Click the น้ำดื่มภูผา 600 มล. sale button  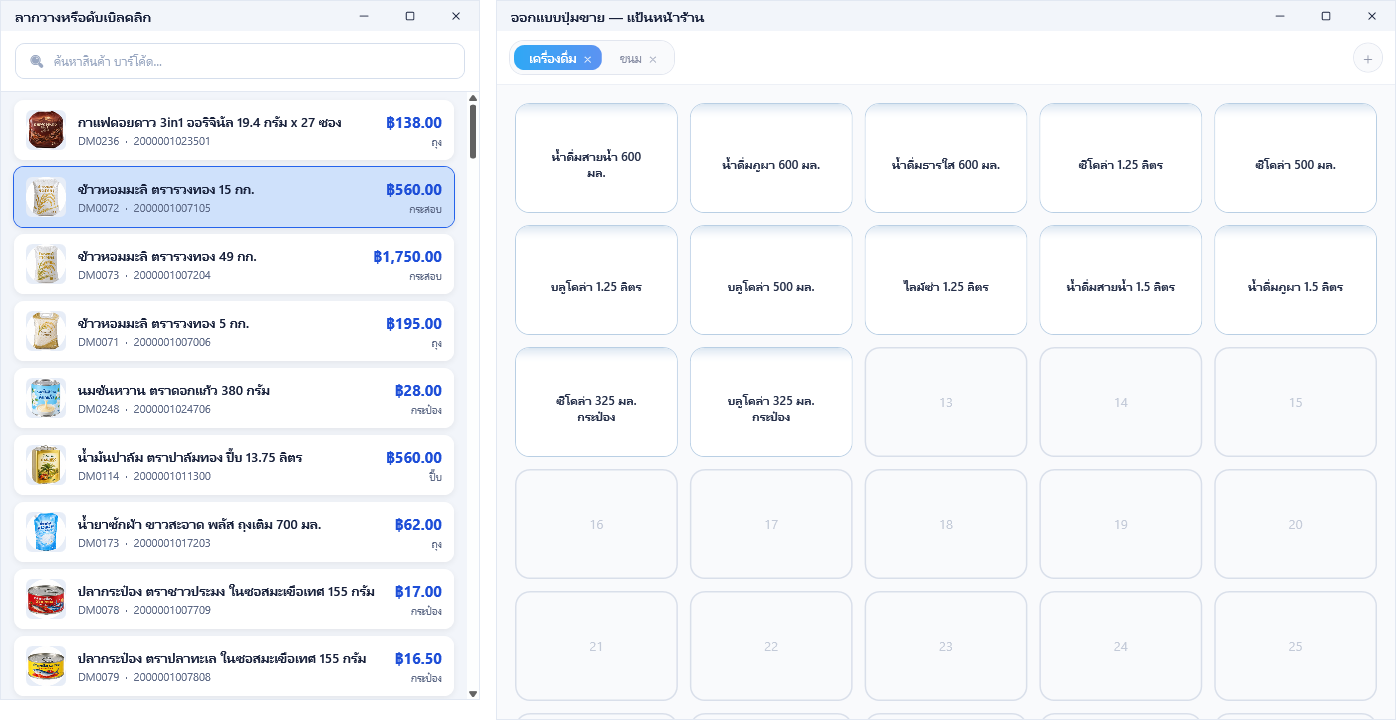771,158
